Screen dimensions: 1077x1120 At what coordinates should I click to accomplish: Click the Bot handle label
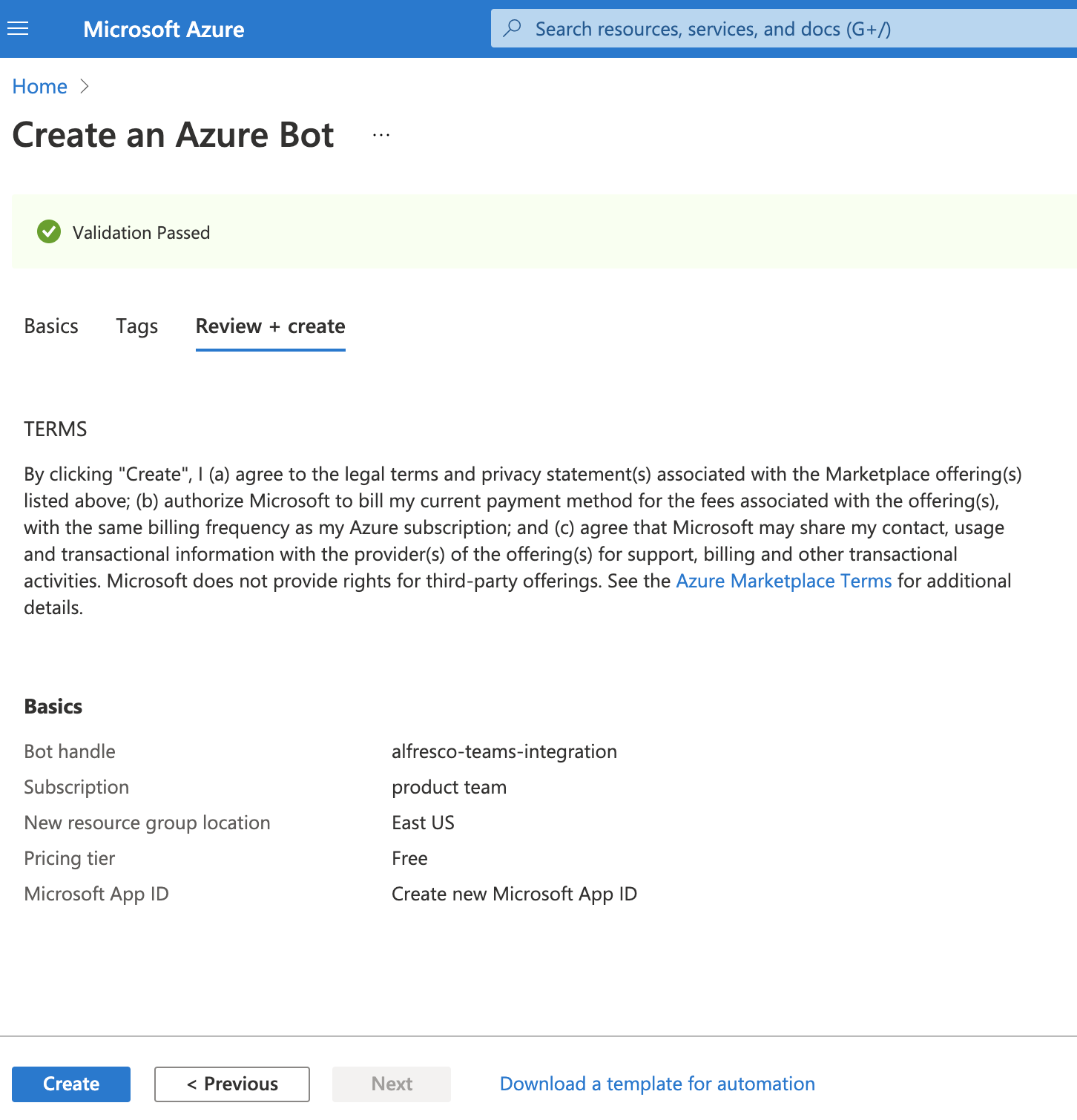tap(70, 751)
